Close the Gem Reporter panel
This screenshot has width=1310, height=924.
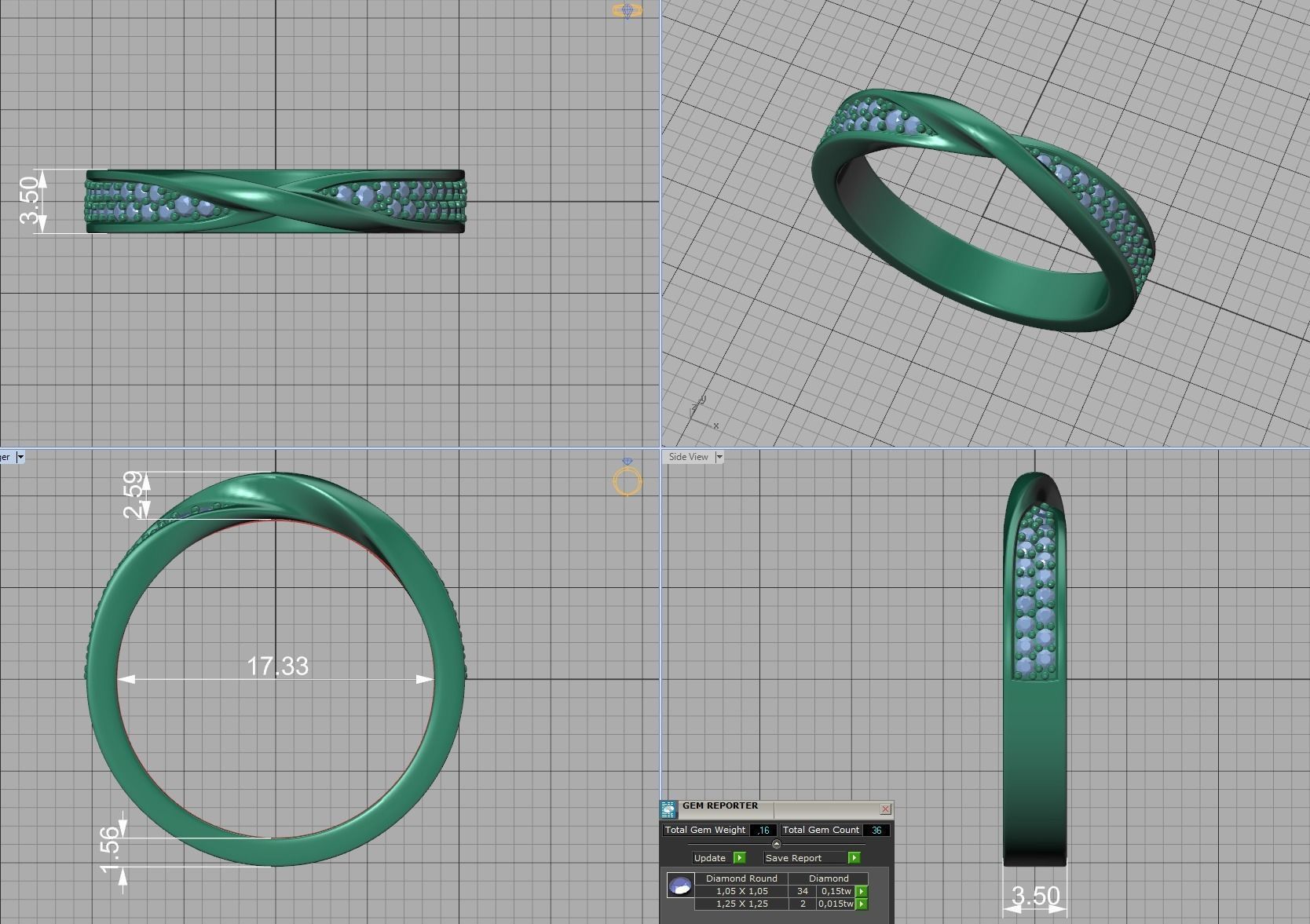point(886,809)
